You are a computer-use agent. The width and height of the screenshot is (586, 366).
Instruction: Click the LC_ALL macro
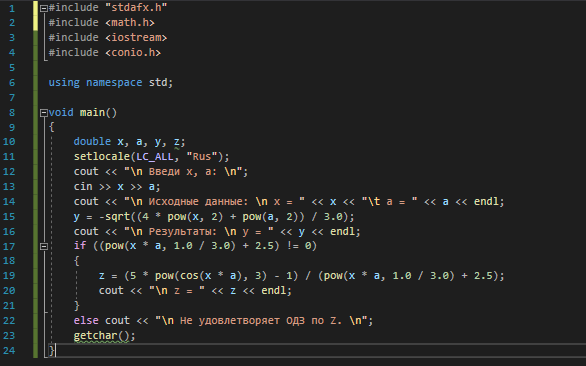(x=155, y=156)
